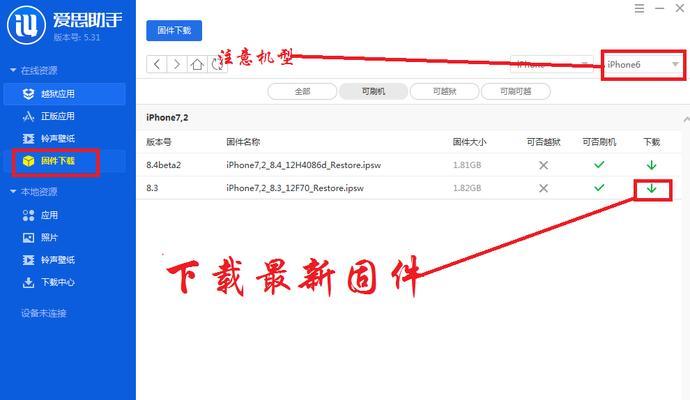690x400 pixels.
Task: Click the 固件名称 column header
Action: [243, 142]
